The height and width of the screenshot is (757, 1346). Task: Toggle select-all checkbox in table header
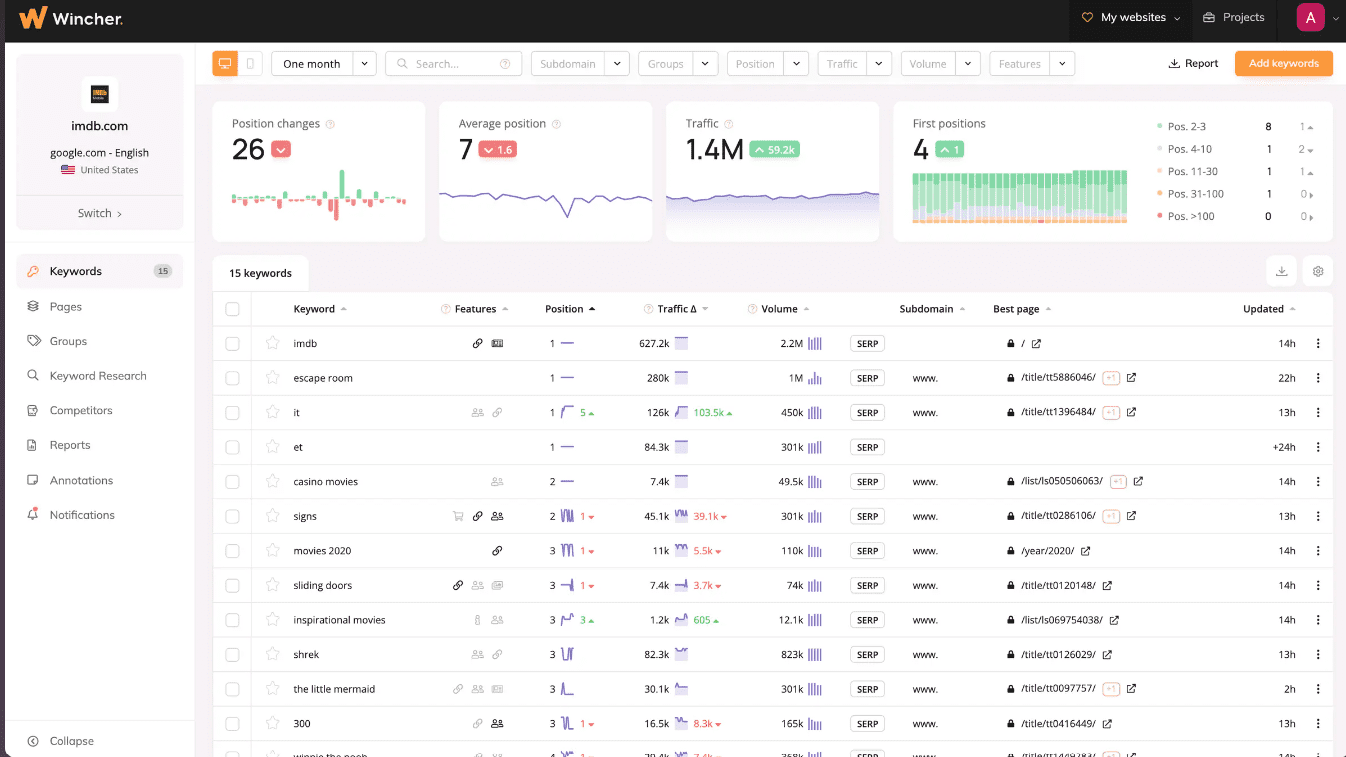click(x=232, y=309)
